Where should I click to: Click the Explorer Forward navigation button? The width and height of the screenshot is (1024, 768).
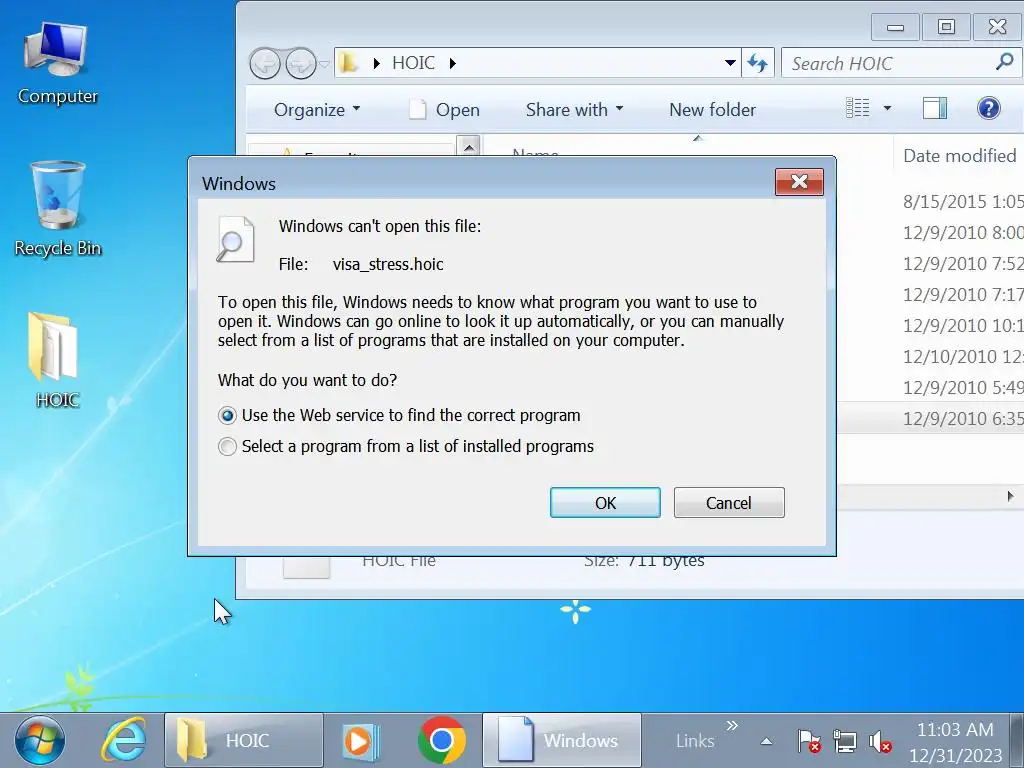(301, 64)
